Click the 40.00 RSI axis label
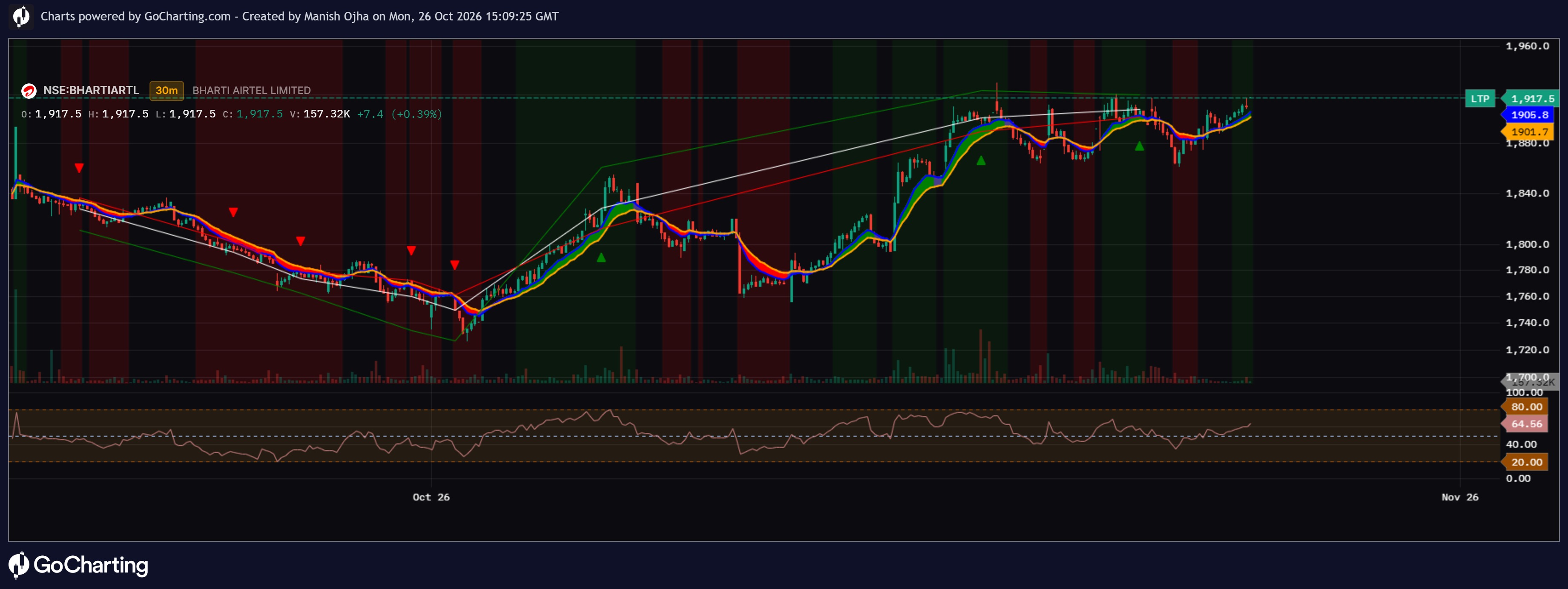 tap(1521, 445)
